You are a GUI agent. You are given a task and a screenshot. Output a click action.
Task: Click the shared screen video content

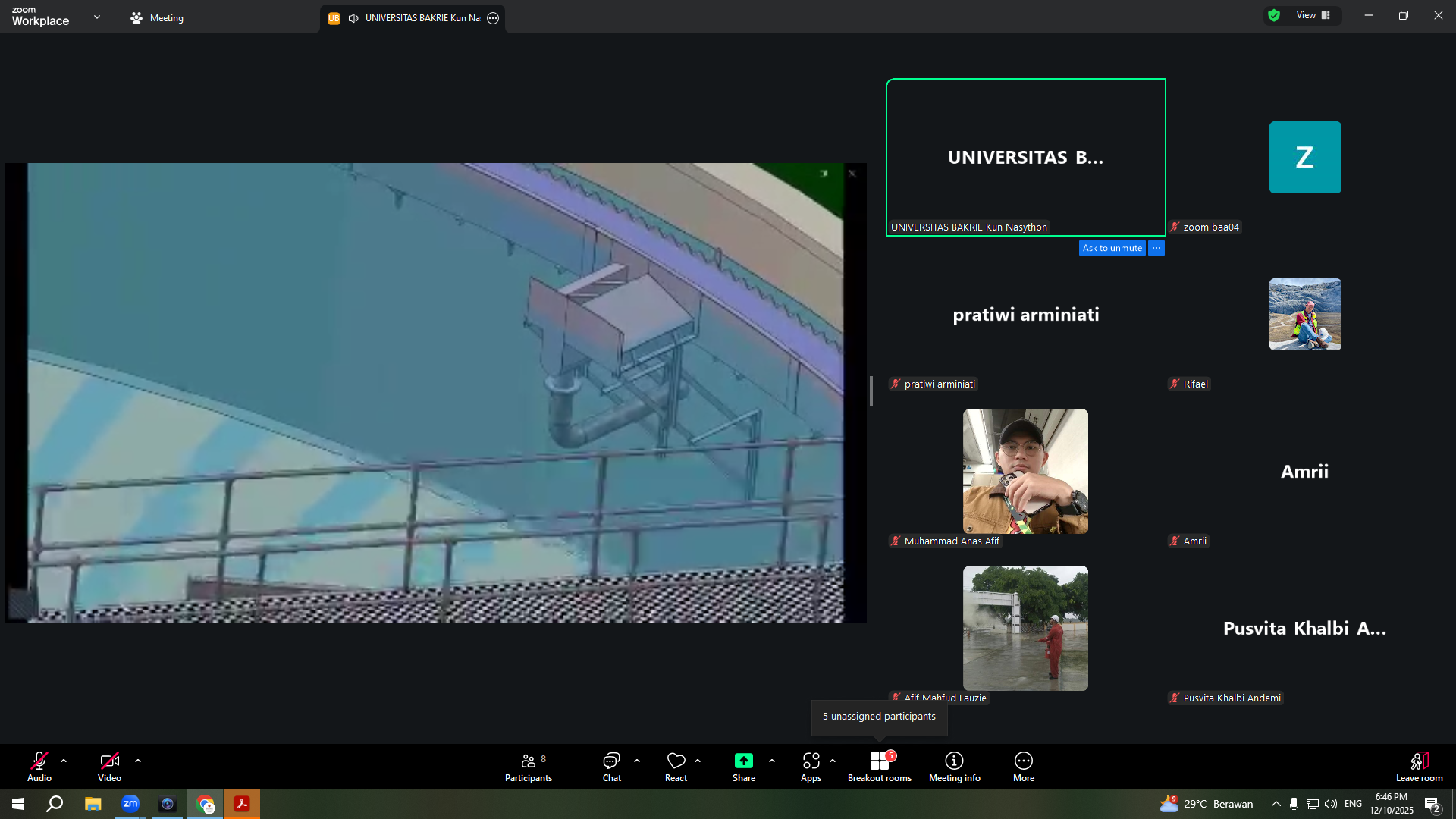(x=435, y=393)
